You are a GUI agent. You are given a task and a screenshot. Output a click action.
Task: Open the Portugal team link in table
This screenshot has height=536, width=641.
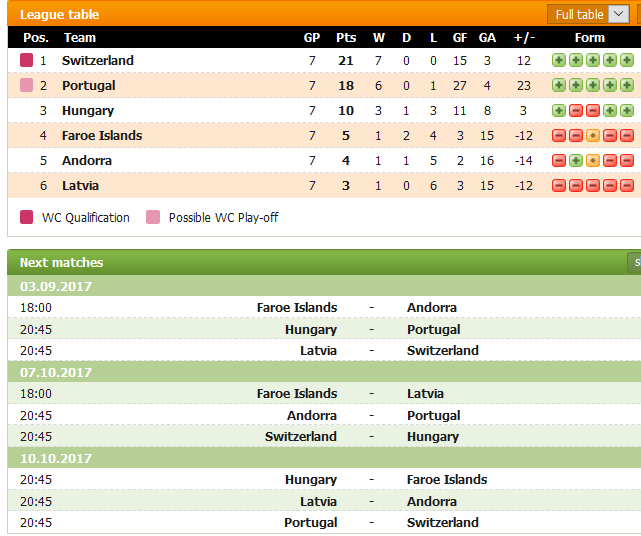coord(89,85)
